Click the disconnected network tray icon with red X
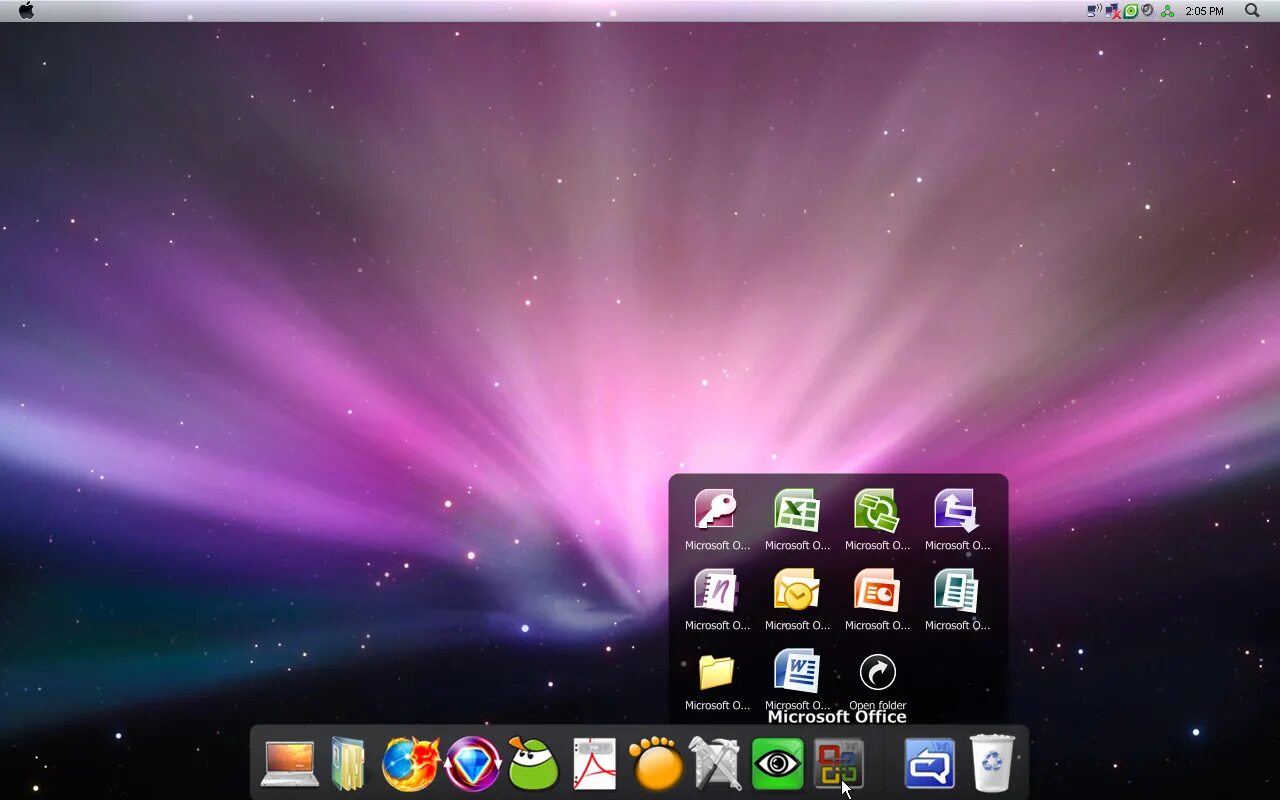1280x800 pixels. (1112, 10)
